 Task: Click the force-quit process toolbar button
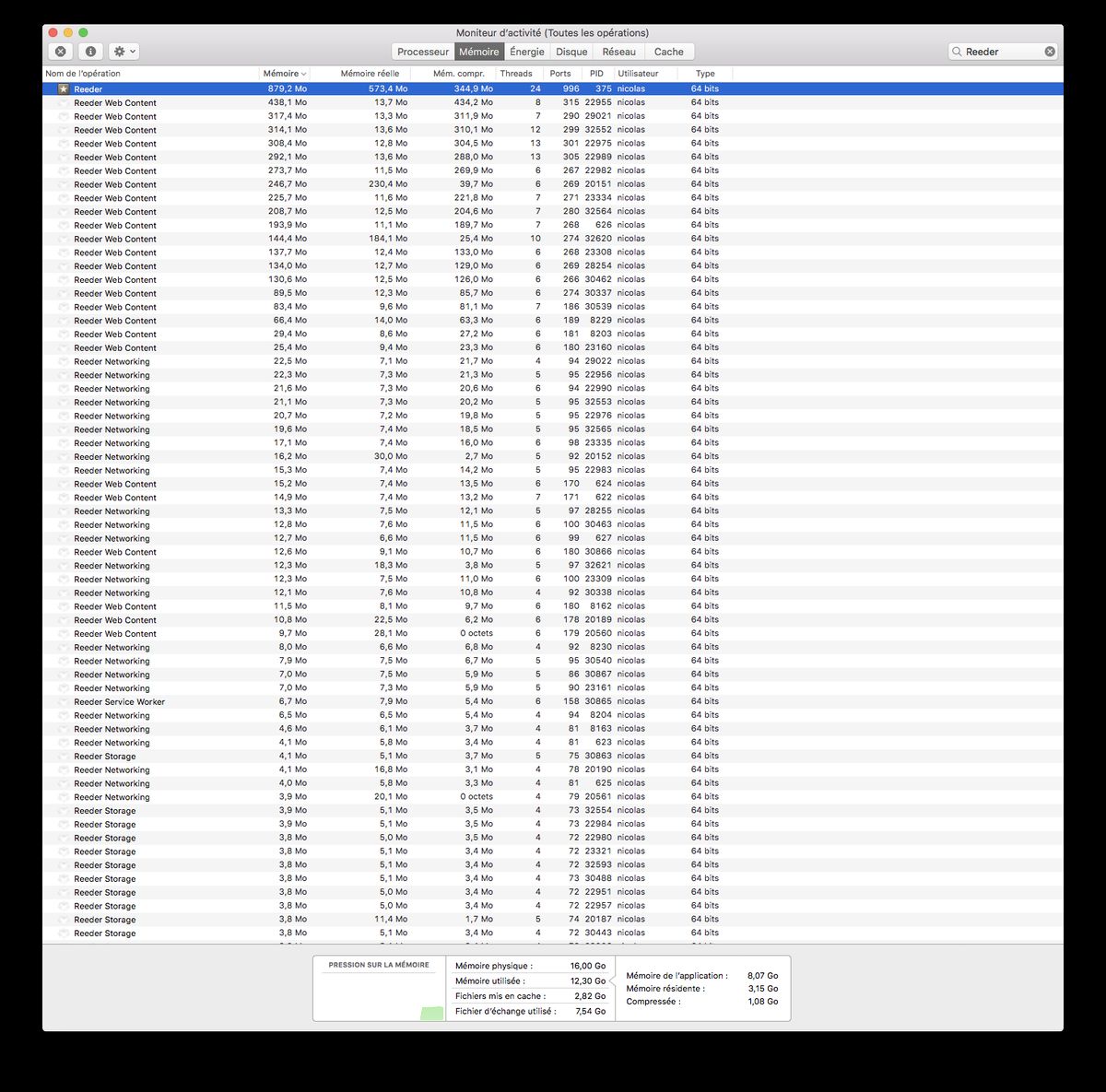(x=61, y=52)
